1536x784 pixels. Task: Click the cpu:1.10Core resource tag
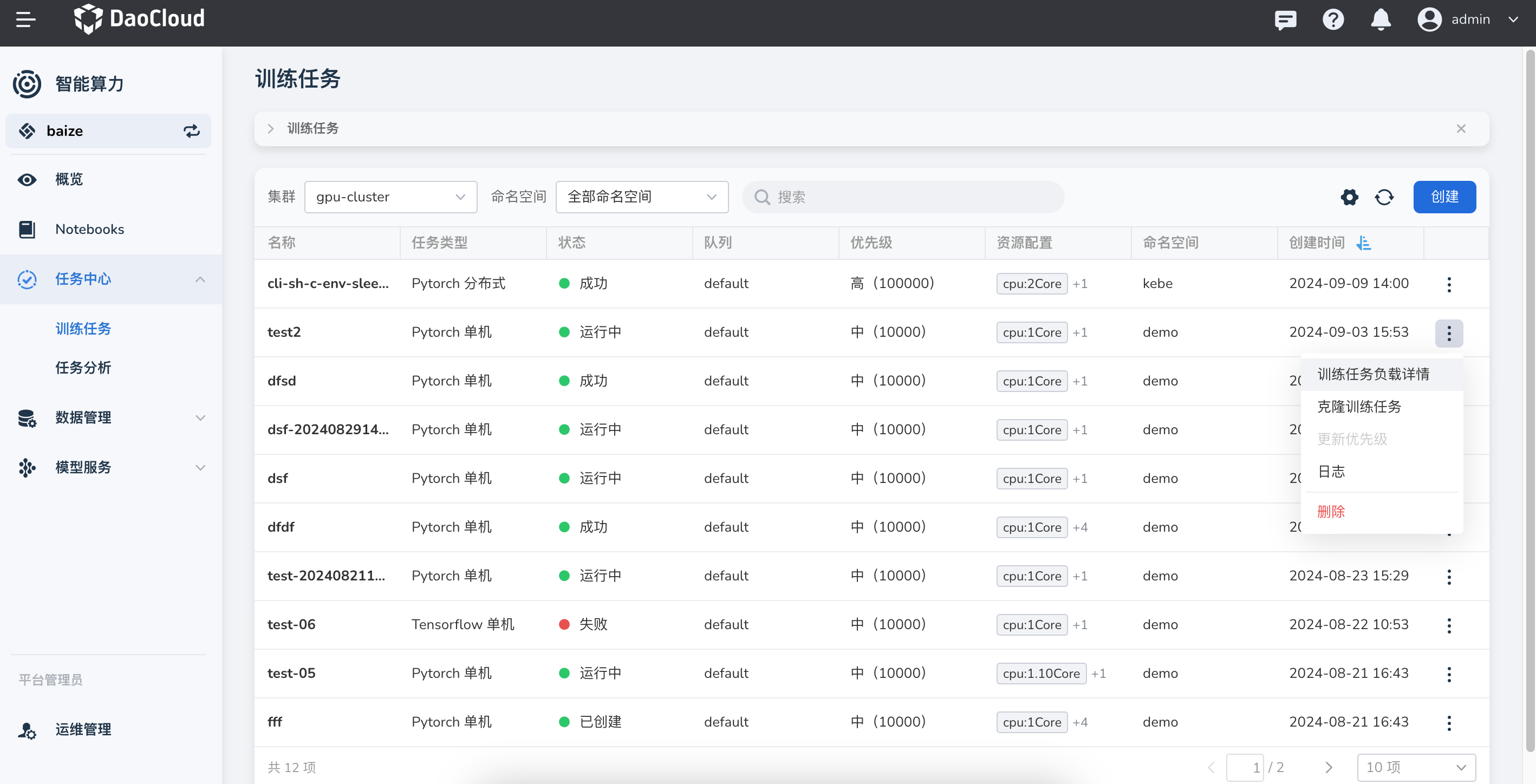[1041, 674]
